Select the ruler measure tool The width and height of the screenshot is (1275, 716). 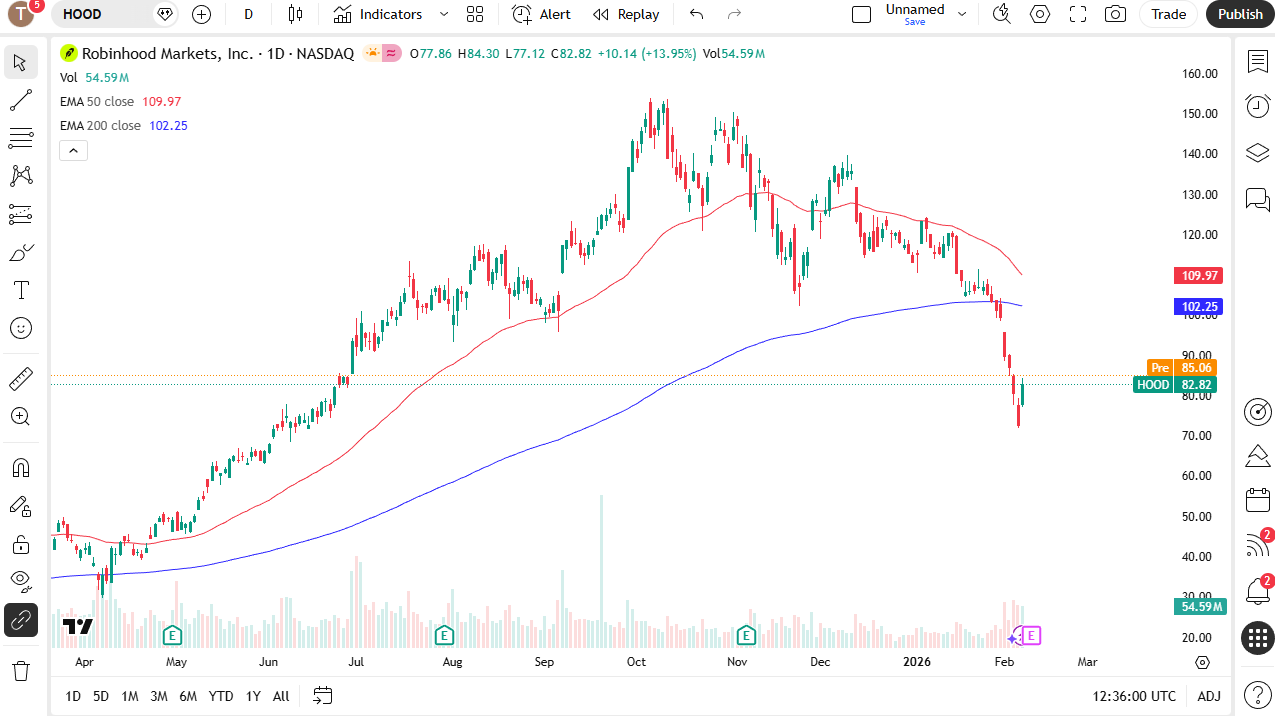(21, 379)
